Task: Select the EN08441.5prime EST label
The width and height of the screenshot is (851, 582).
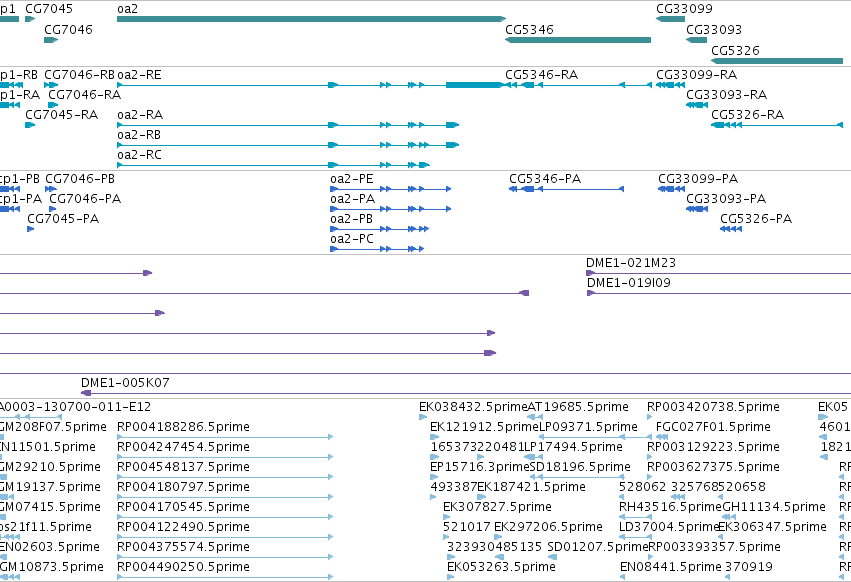Action: click(x=671, y=567)
